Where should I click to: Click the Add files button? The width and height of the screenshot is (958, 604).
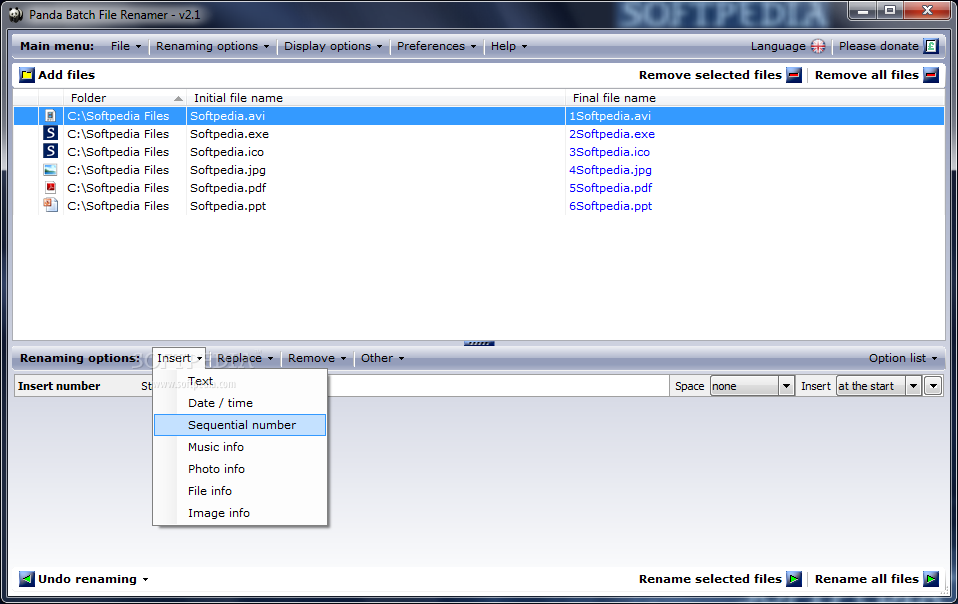(x=57, y=75)
